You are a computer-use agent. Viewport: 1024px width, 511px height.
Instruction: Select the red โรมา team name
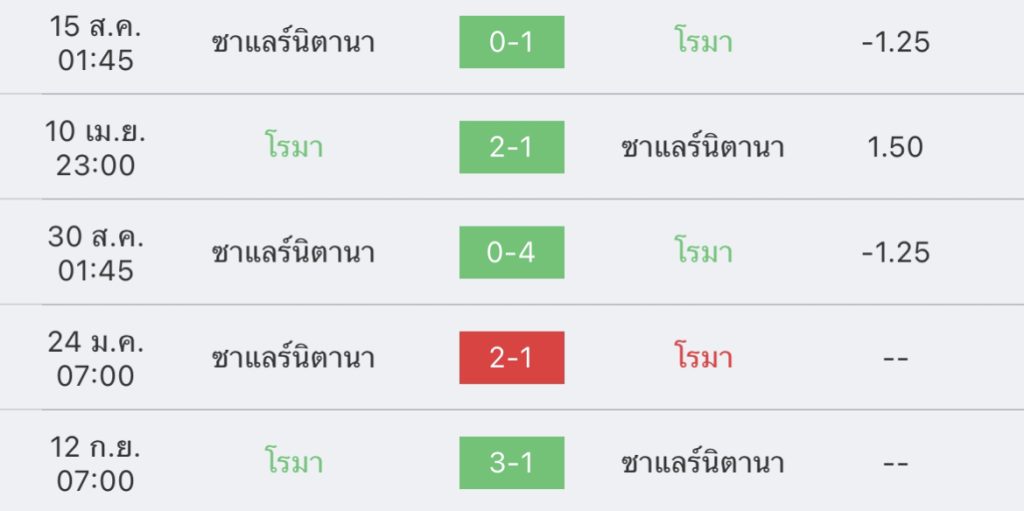[x=703, y=357]
